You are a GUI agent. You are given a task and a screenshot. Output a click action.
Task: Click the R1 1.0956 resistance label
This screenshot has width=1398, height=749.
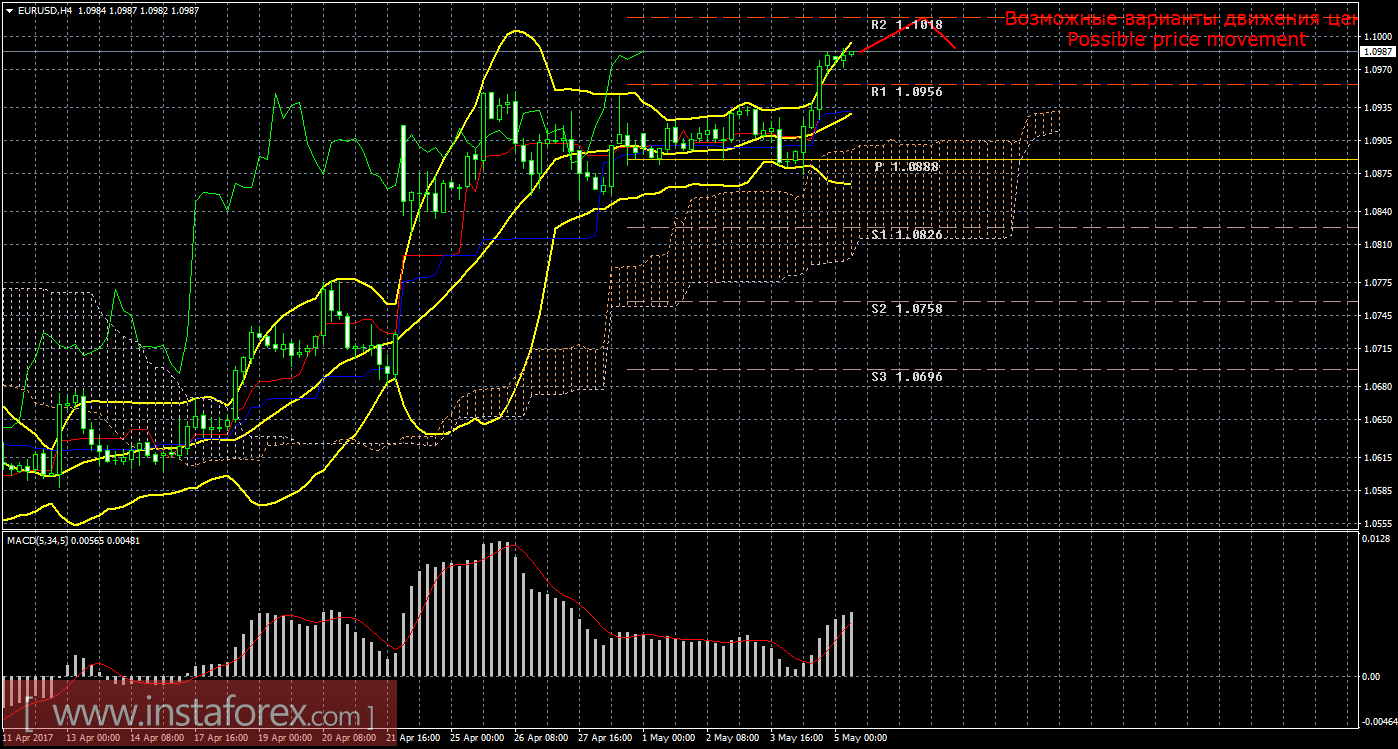pos(906,91)
